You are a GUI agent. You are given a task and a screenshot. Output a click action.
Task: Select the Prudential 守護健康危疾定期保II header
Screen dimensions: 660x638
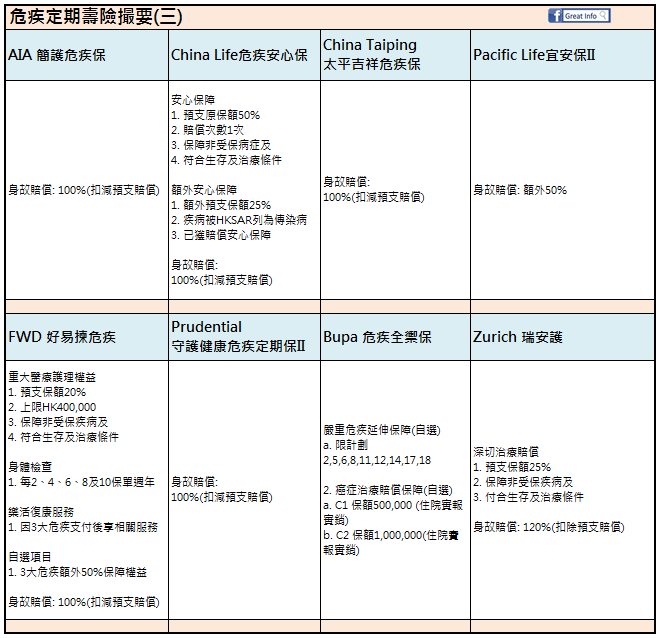tap(244, 337)
